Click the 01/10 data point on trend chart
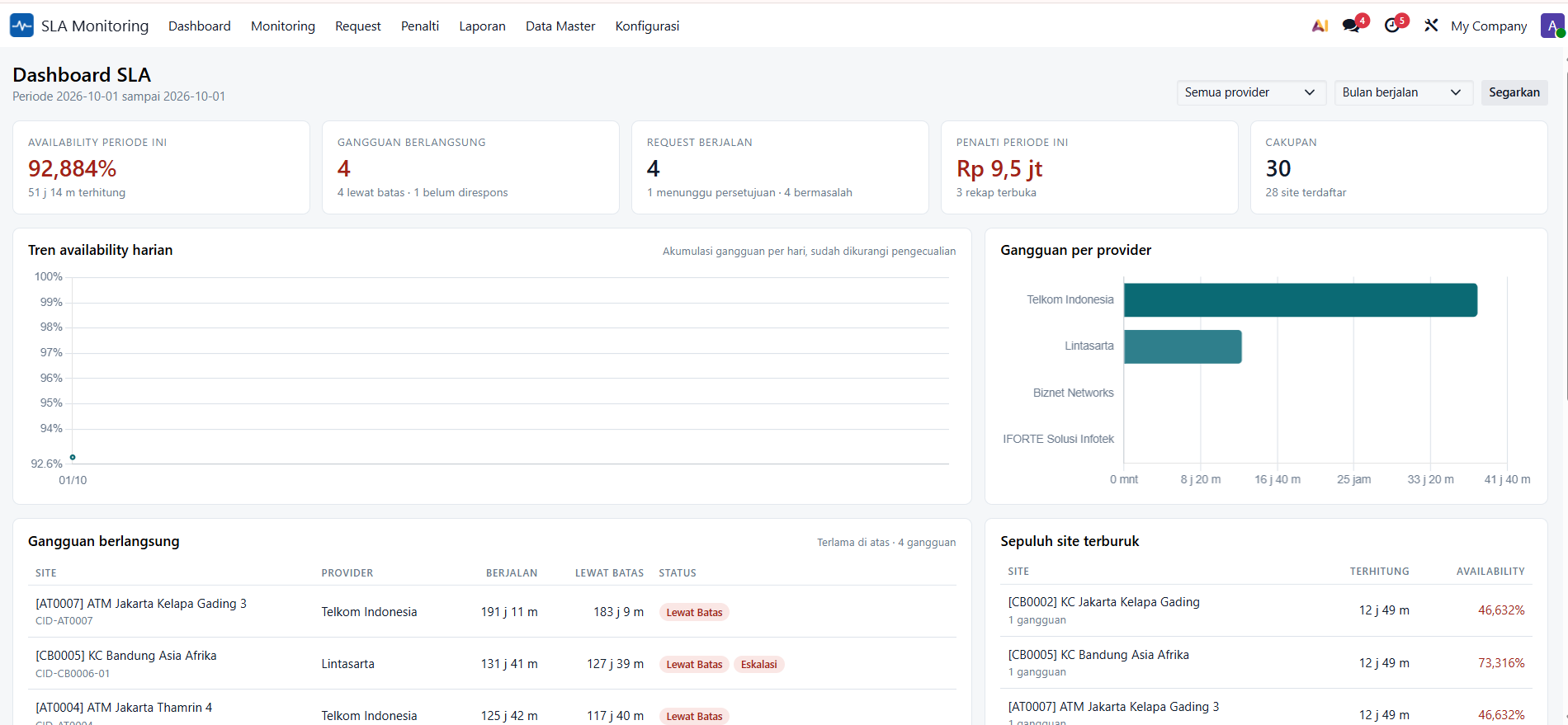The width and height of the screenshot is (1568, 725). click(x=73, y=457)
